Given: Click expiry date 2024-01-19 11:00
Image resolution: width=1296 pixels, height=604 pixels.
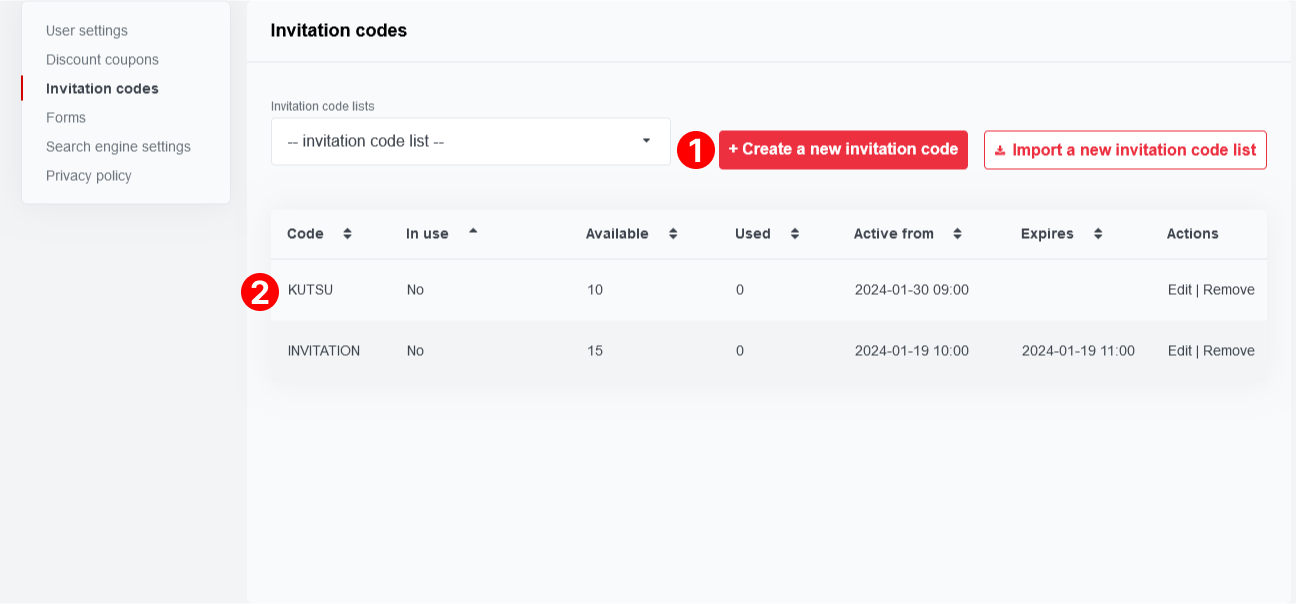Looking at the screenshot, I should click(1078, 351).
